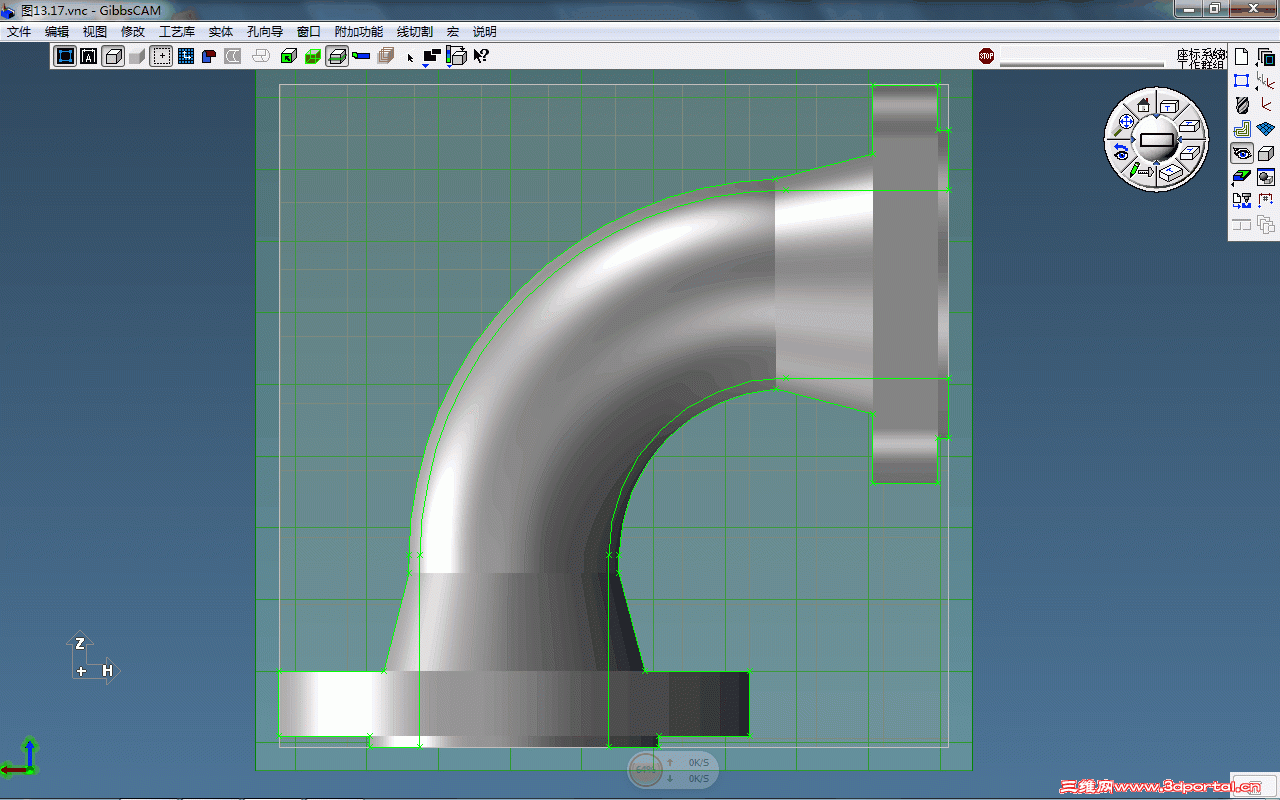Open the 线切割 menu
Screen dimensions: 1280x800
coord(415,32)
